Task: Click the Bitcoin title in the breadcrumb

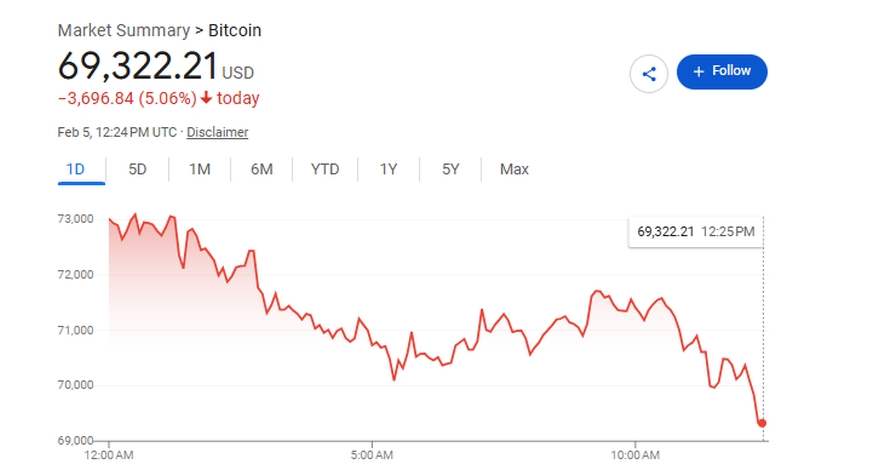Action: tap(235, 30)
